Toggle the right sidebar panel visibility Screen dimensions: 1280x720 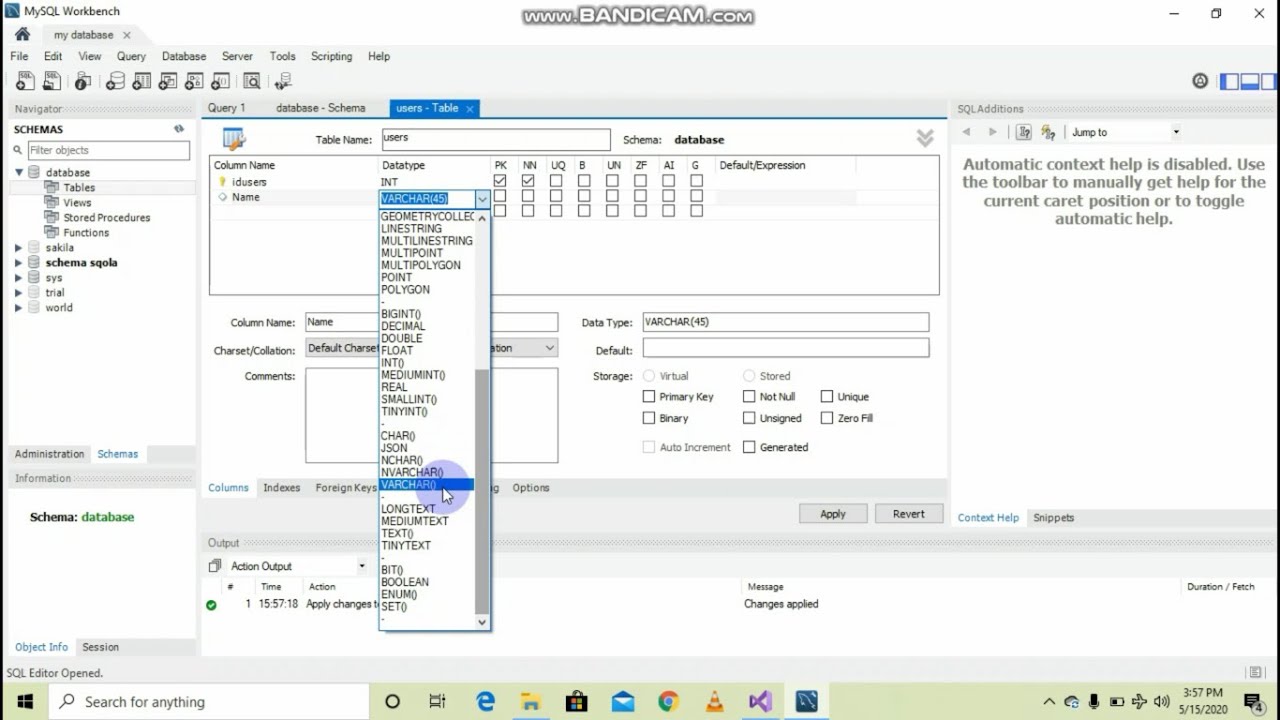click(1268, 81)
